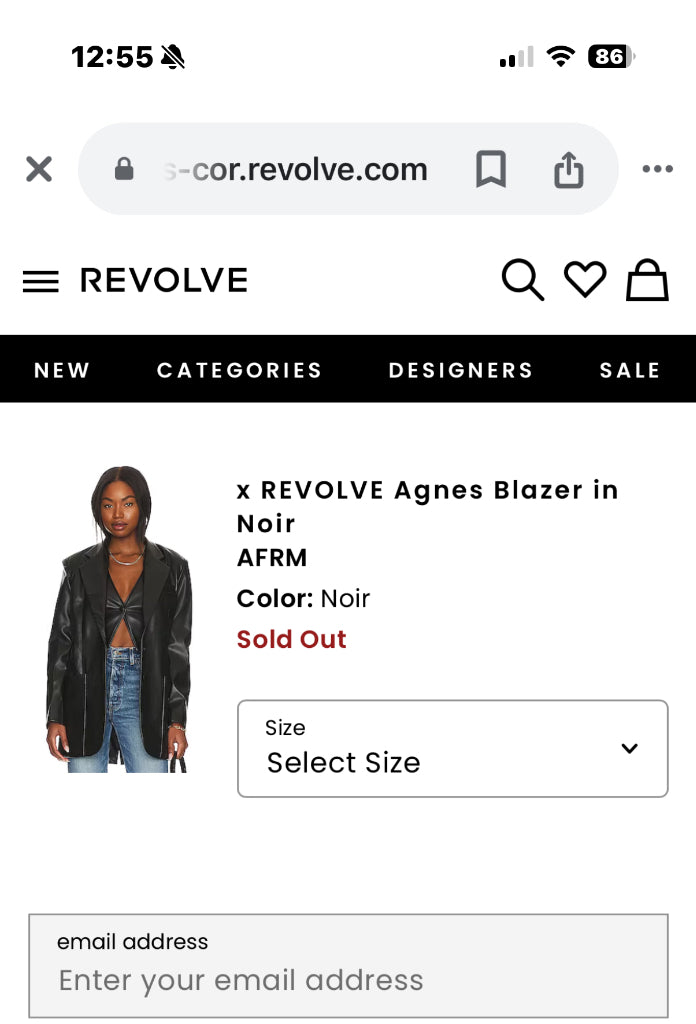Close the in-app browser tab

pyautogui.click(x=39, y=169)
